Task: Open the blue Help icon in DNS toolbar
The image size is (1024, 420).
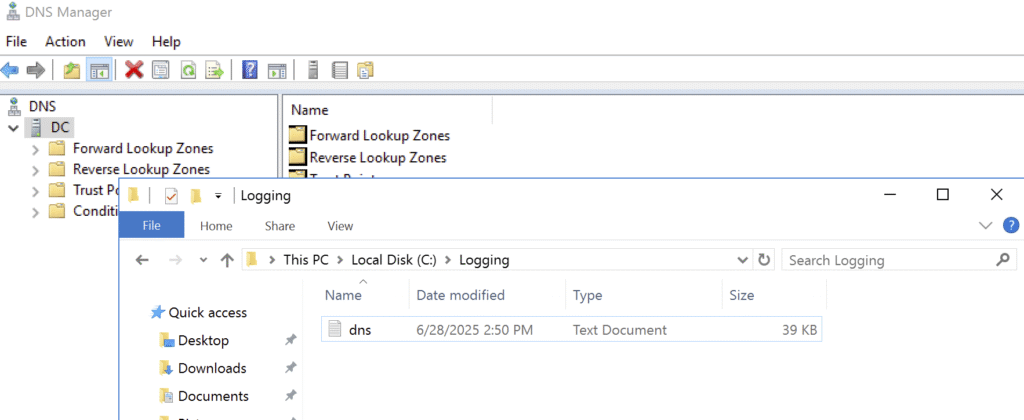Action: point(250,70)
